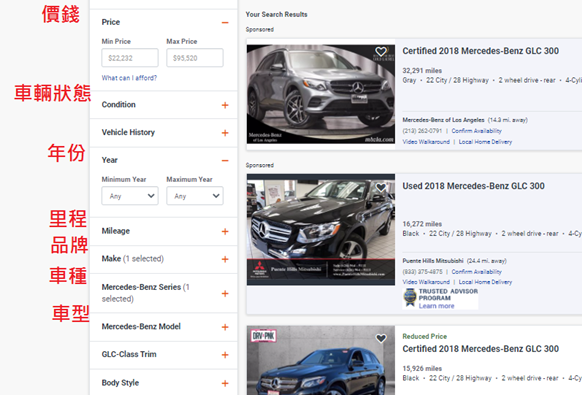Click the (213) 262-0791 phone number

pyautogui.click(x=422, y=131)
